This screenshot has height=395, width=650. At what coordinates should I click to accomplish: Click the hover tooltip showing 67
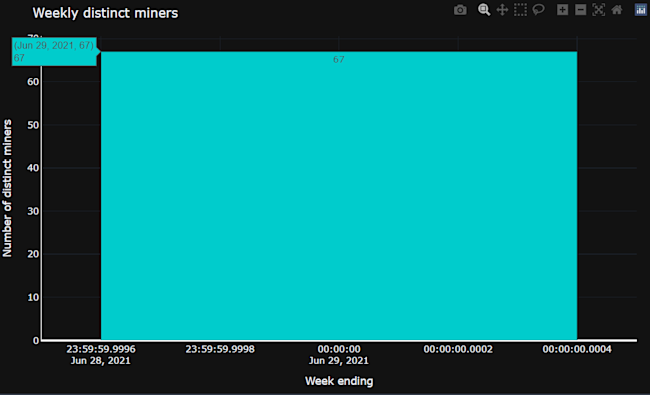click(x=54, y=51)
